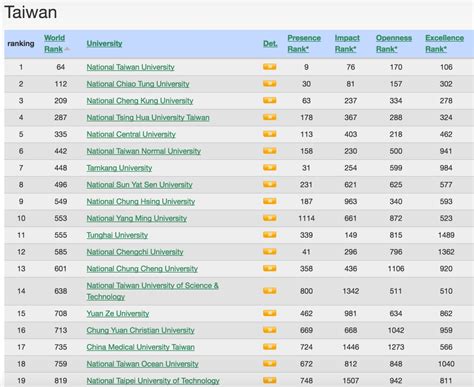Open National Taipei University of Technology link
Image resolution: width=474 pixels, height=387 pixels.
153,380
